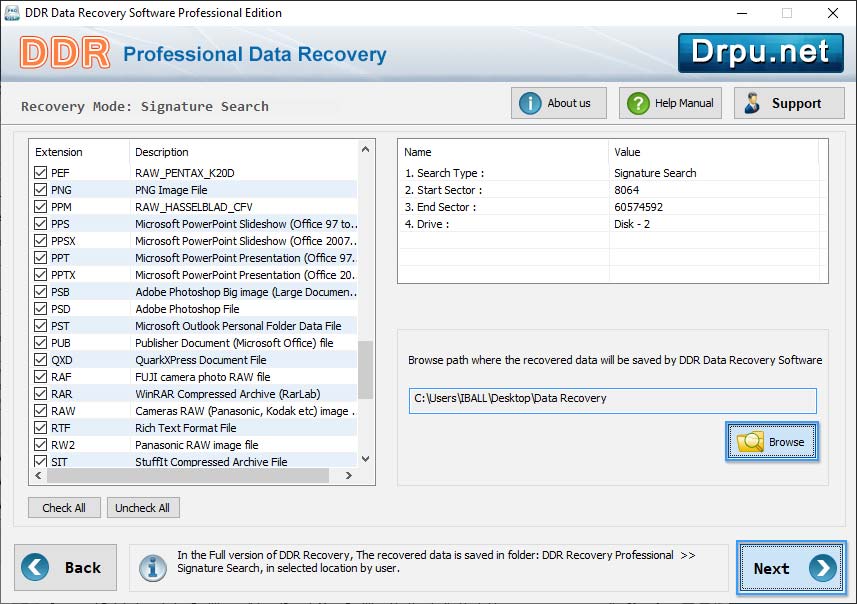Click the Browse folder magnifier icon
The height and width of the screenshot is (604, 857).
click(750, 442)
